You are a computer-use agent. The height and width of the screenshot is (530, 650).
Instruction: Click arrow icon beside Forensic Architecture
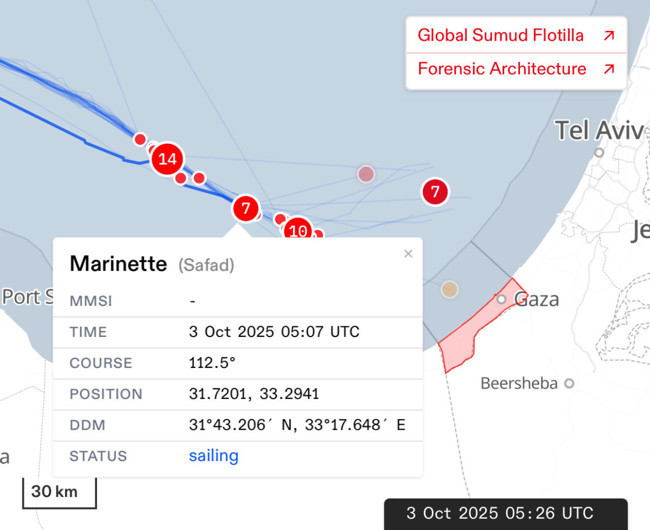tap(608, 70)
